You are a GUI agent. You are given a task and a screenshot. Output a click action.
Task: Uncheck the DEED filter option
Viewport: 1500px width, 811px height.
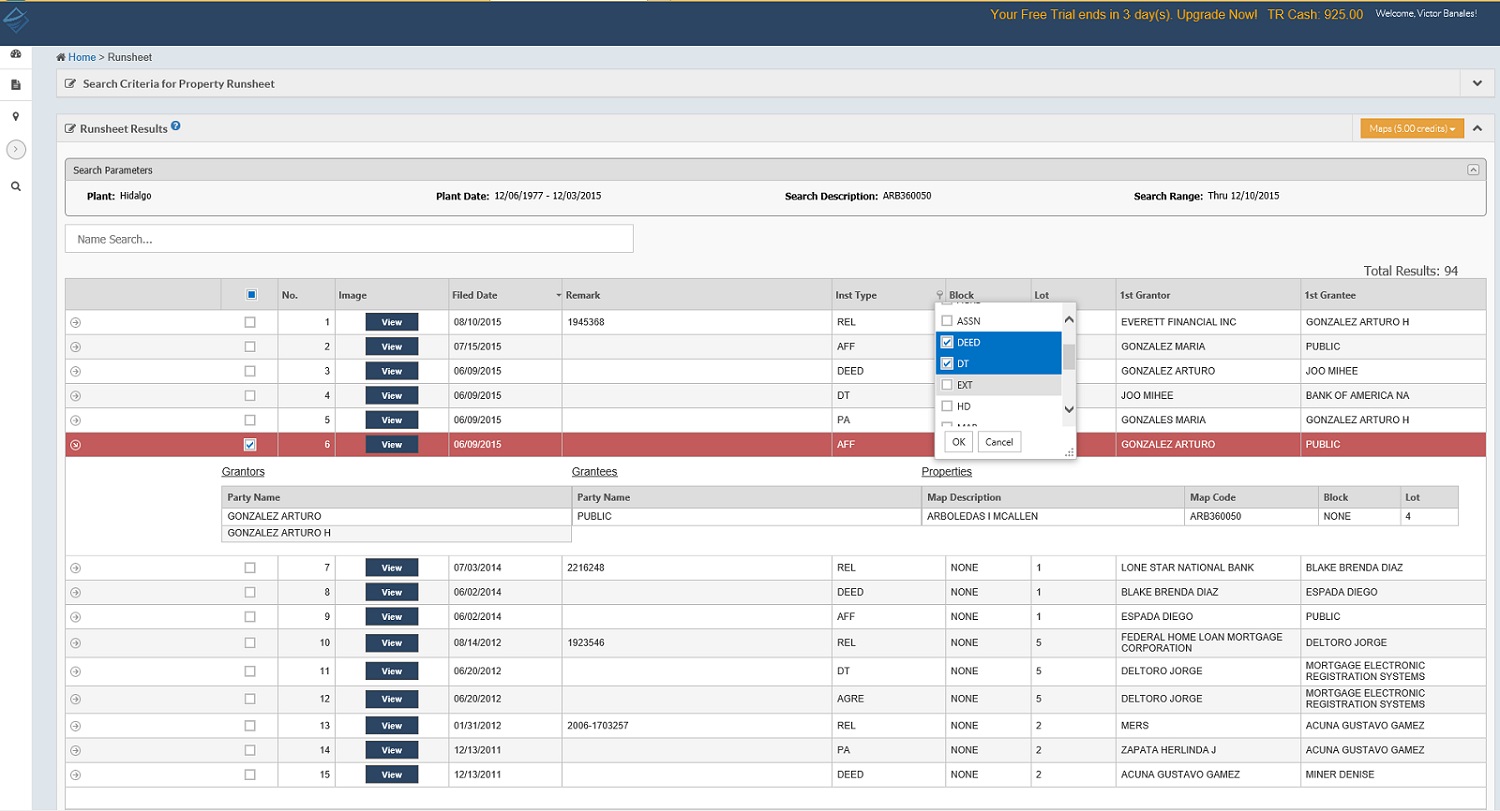pos(947,342)
